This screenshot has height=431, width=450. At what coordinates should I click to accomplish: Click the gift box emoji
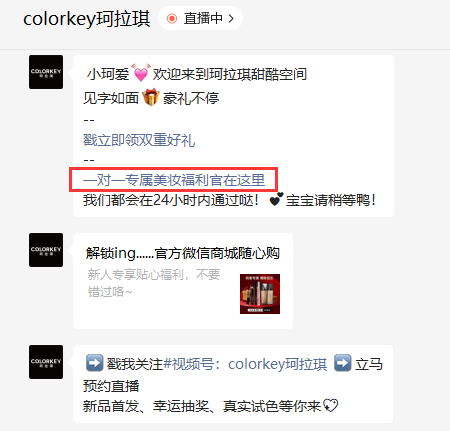click(151, 97)
